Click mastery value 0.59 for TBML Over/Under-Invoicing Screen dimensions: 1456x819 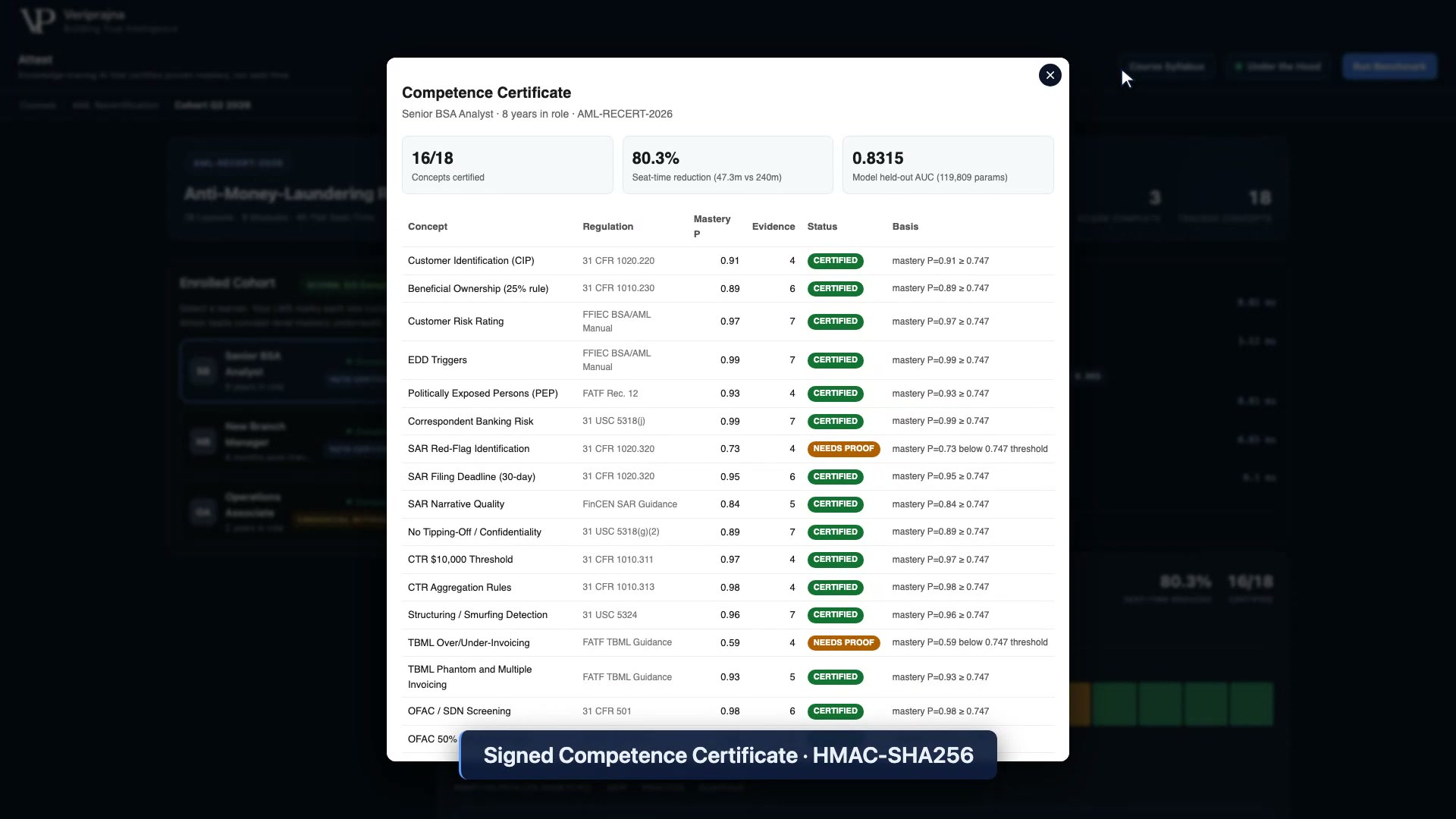[x=730, y=643]
